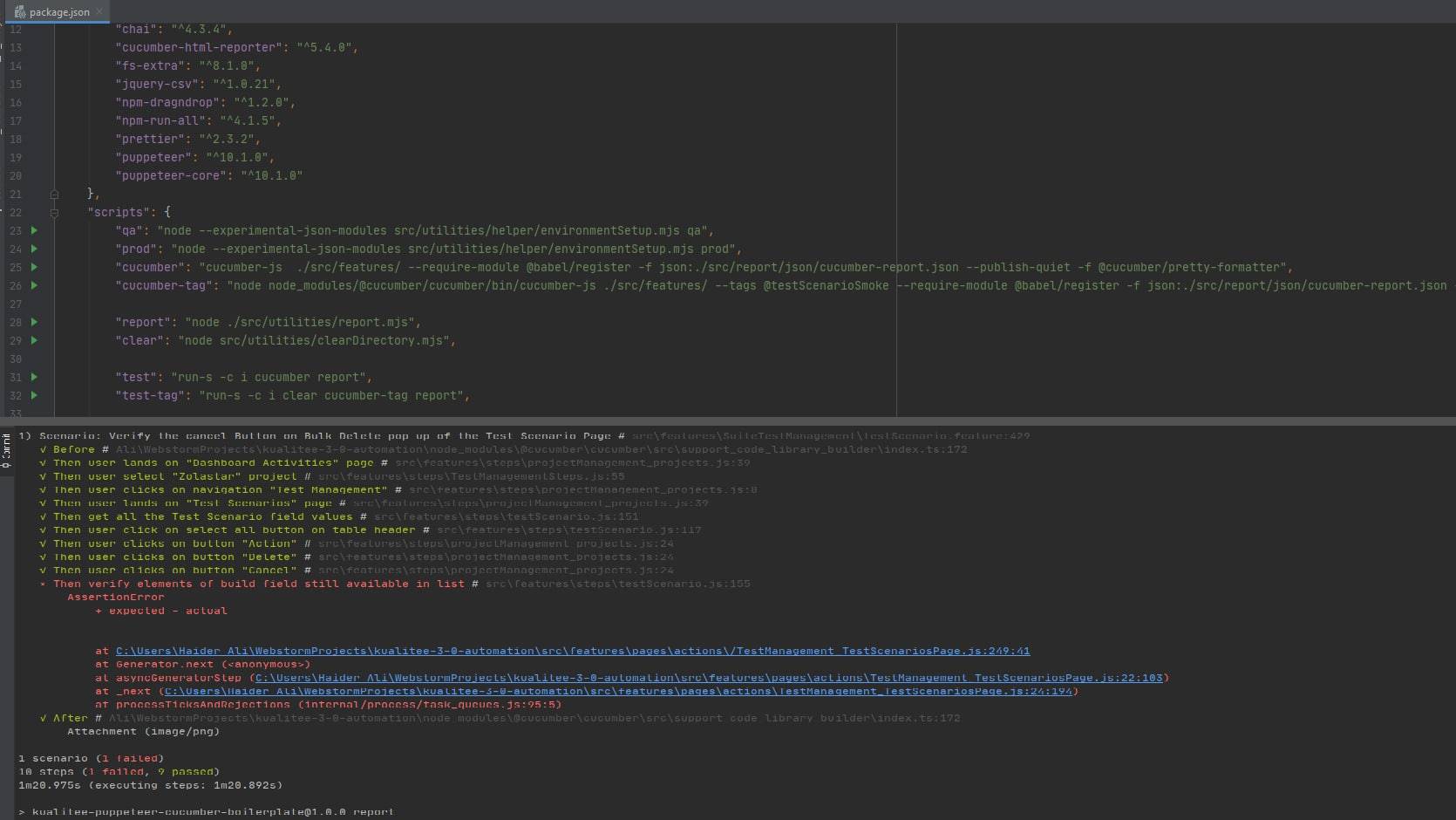Run the "prod" script gutter arrow
Image resolution: width=1456 pixels, height=820 pixels.
coord(34,249)
